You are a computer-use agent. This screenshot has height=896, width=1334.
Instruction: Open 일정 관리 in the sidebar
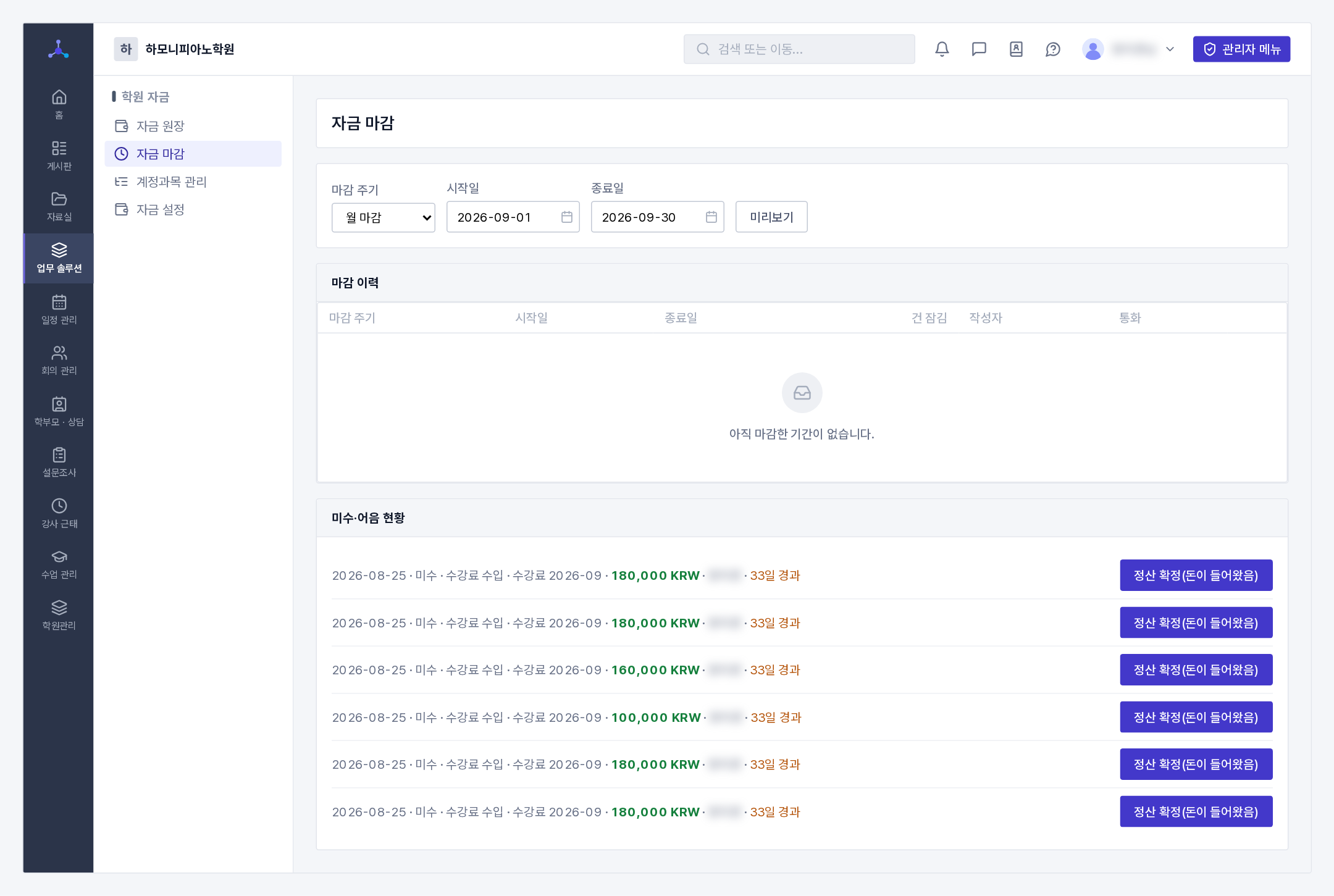click(x=59, y=309)
